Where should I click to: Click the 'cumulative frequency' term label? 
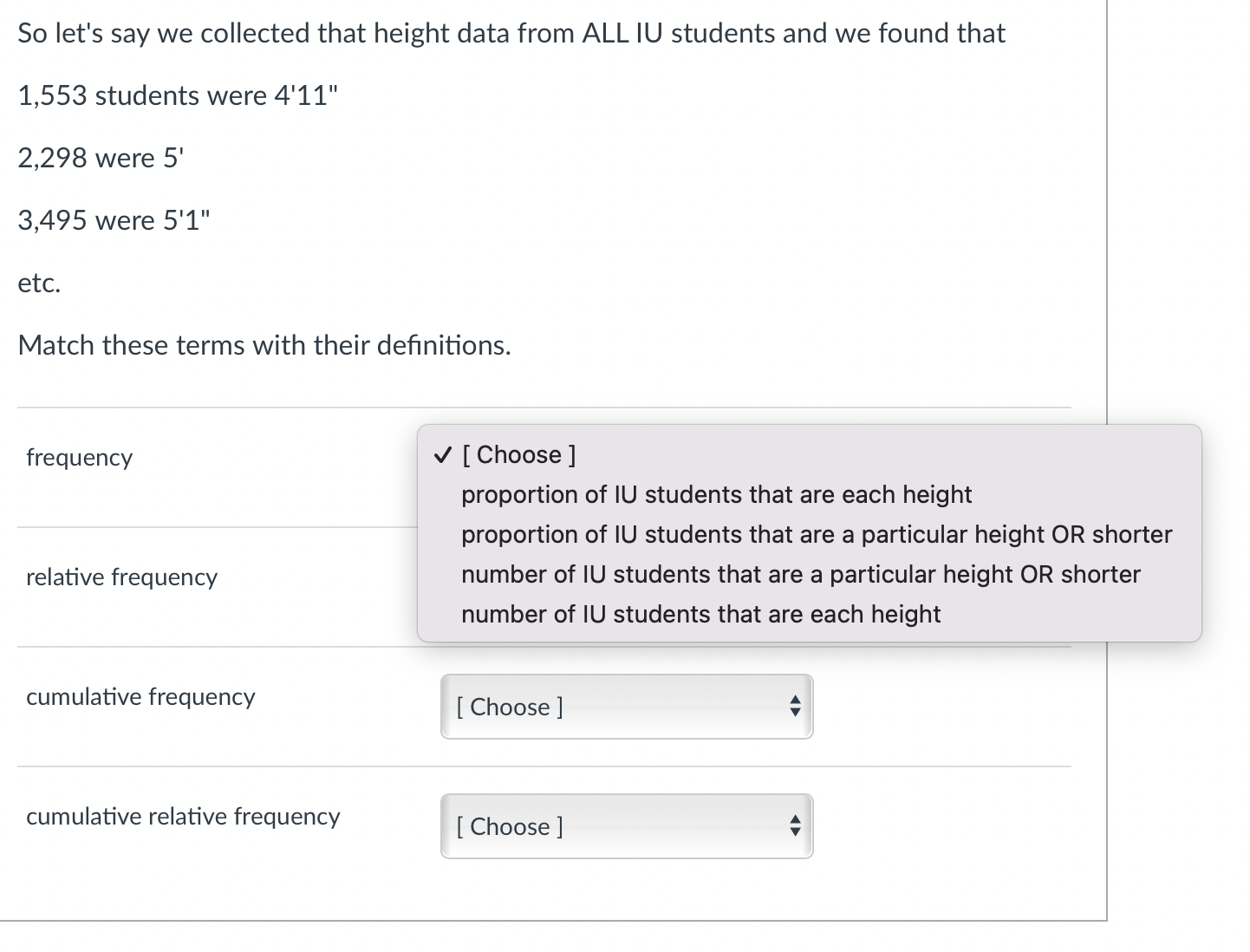(x=140, y=696)
